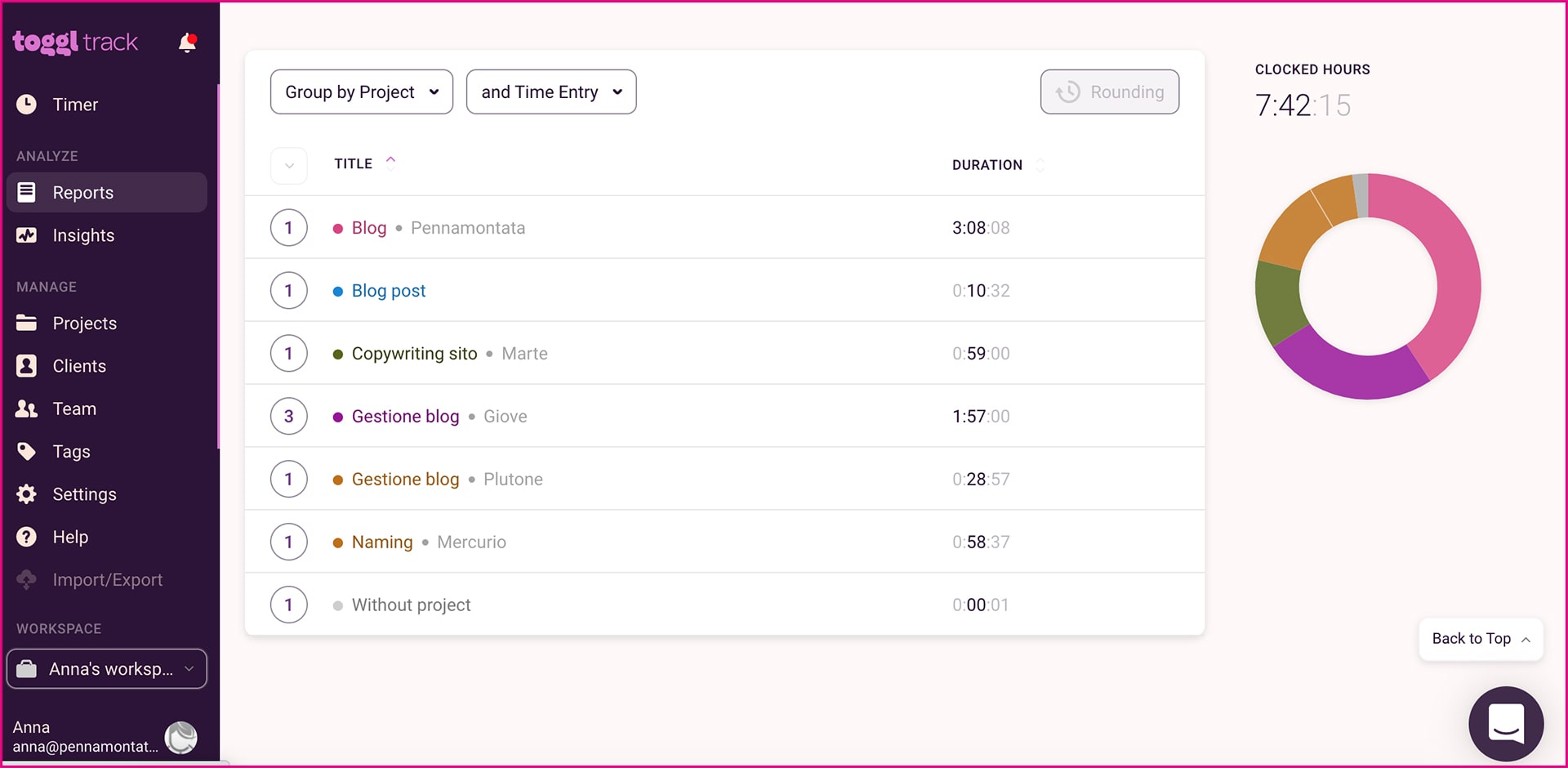Open the and Time Entry dropdown
The width and height of the screenshot is (1568, 768).
click(x=550, y=92)
